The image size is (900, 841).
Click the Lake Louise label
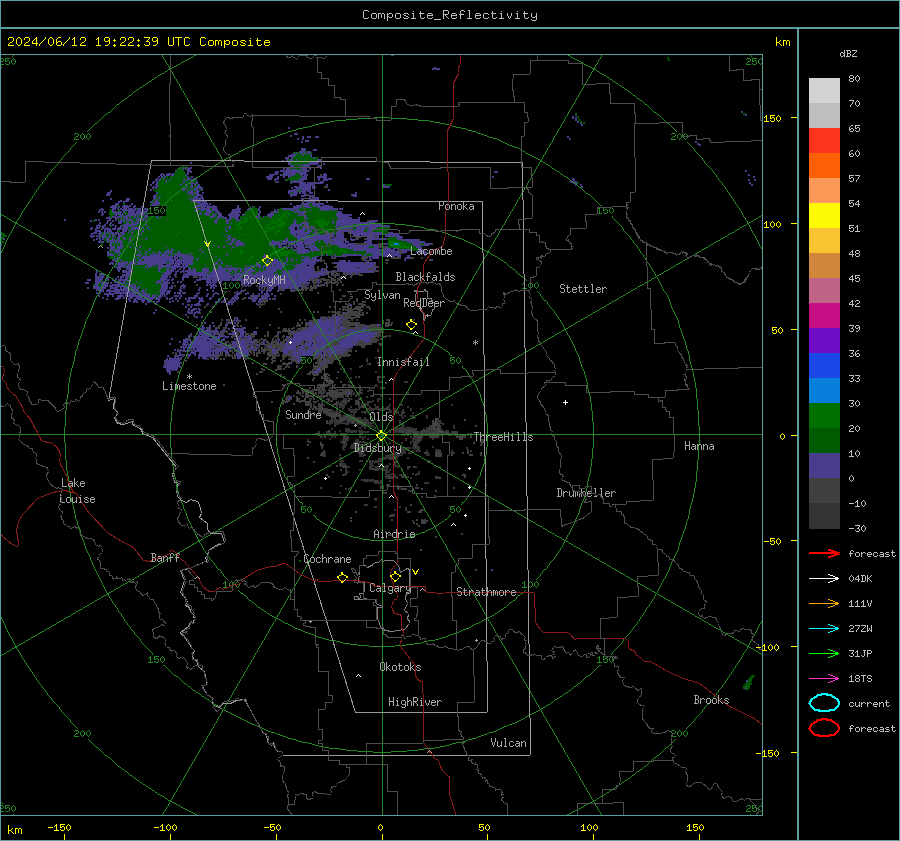pyautogui.click(x=77, y=491)
